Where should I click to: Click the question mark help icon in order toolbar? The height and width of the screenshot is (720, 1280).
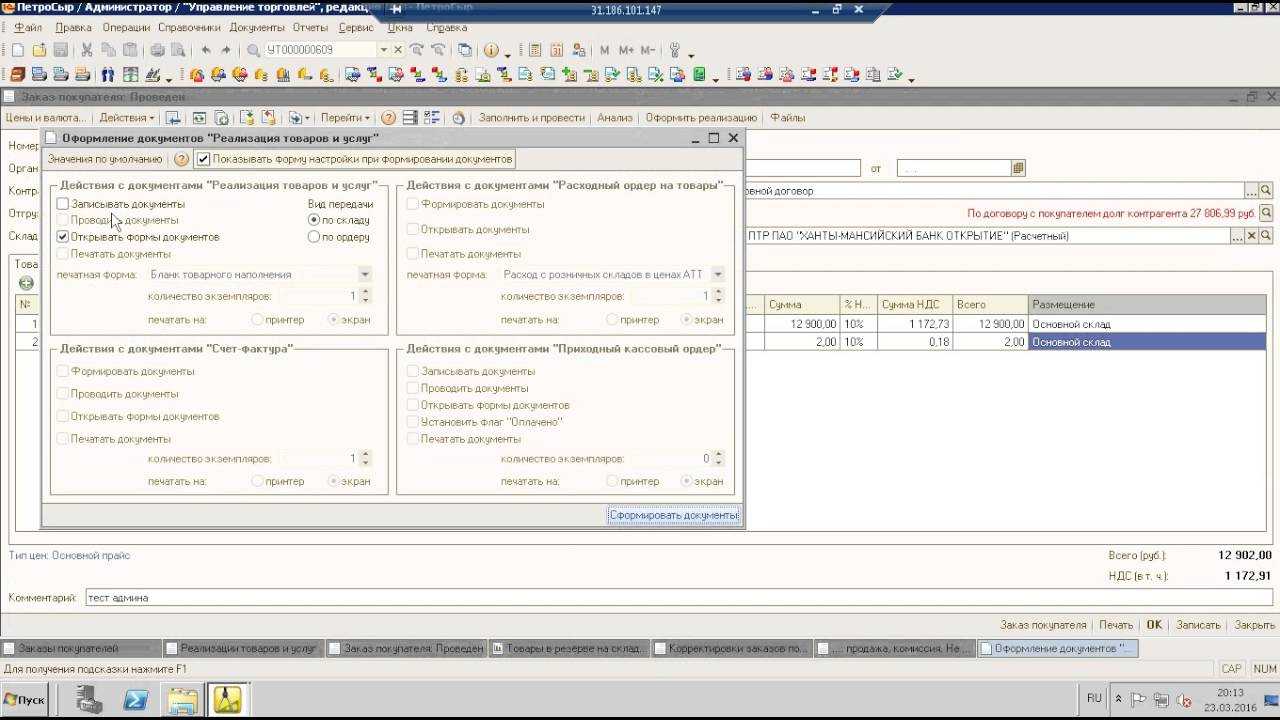click(x=388, y=118)
